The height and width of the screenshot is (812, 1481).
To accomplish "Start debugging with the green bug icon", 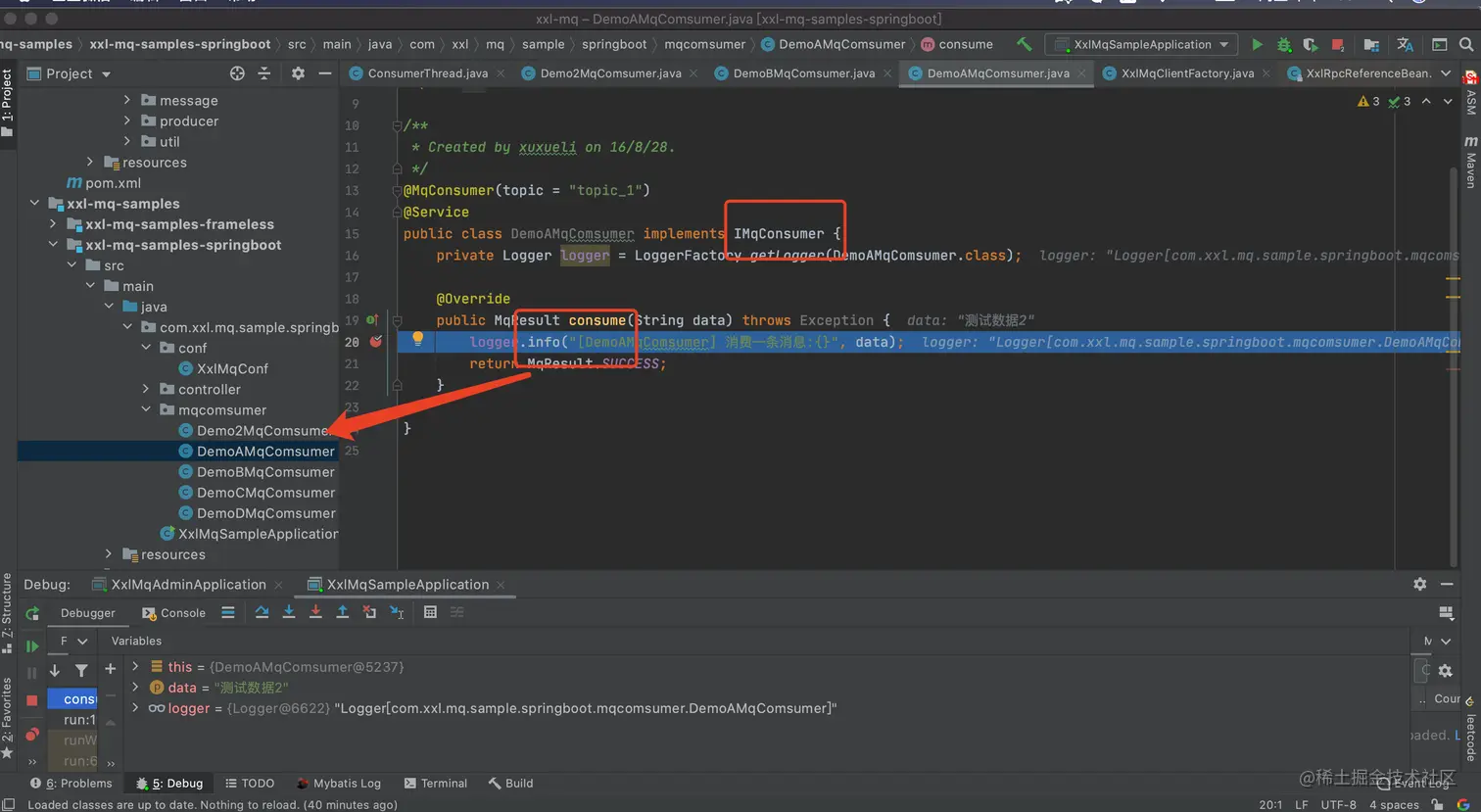I will click(1284, 44).
